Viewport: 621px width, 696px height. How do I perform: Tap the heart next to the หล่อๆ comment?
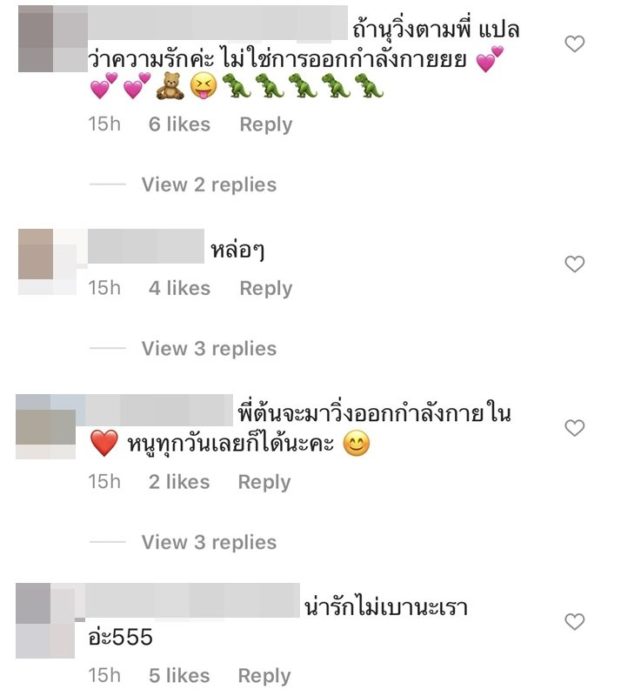[574, 264]
